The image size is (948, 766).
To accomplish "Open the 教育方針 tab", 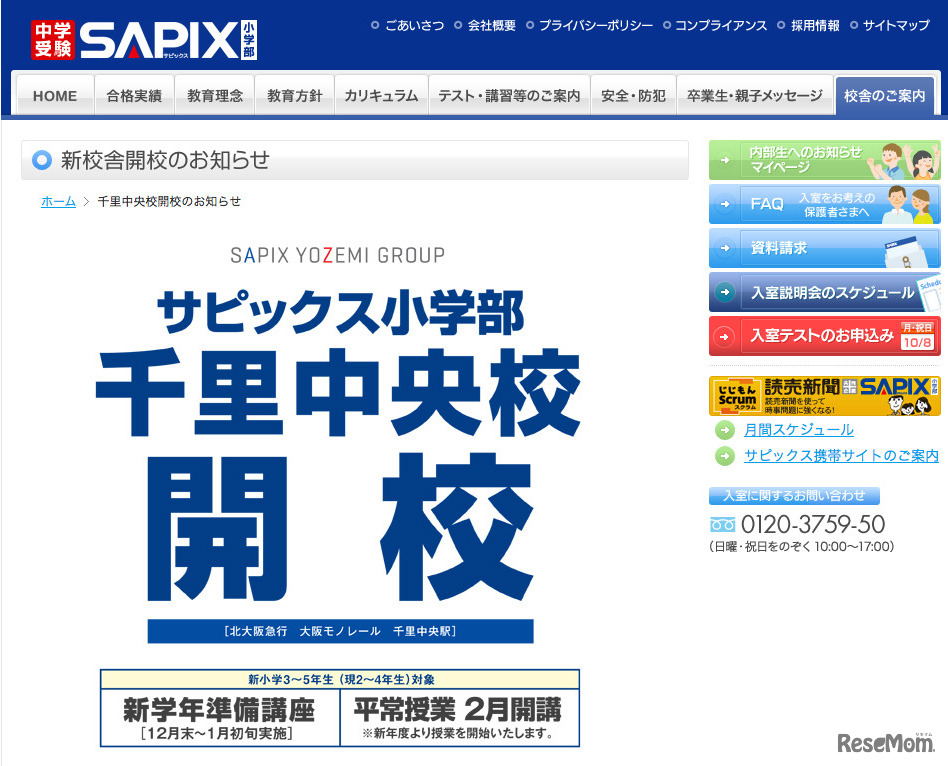I will tap(294, 95).
